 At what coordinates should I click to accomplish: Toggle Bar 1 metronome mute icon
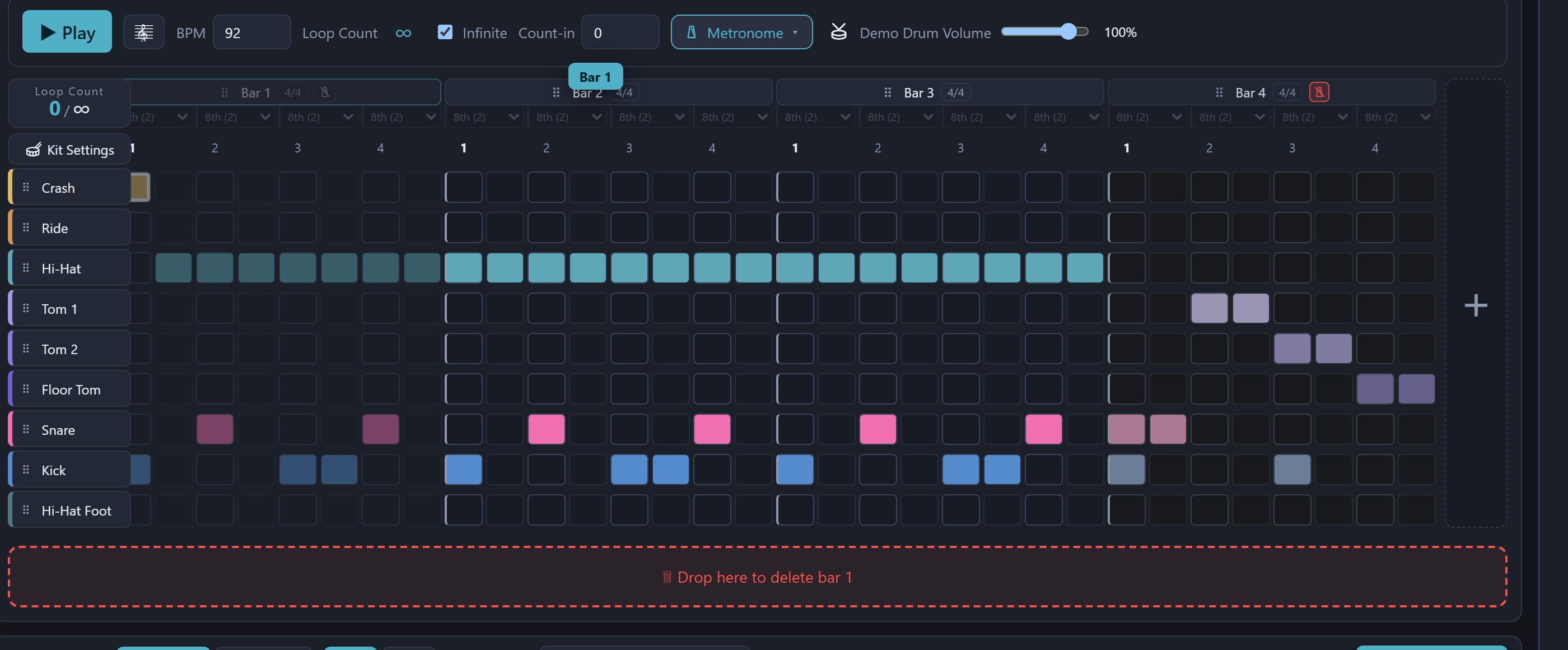[324, 92]
